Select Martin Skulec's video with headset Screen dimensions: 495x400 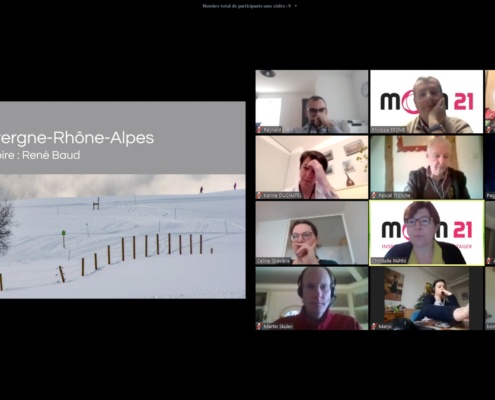click(x=312, y=298)
